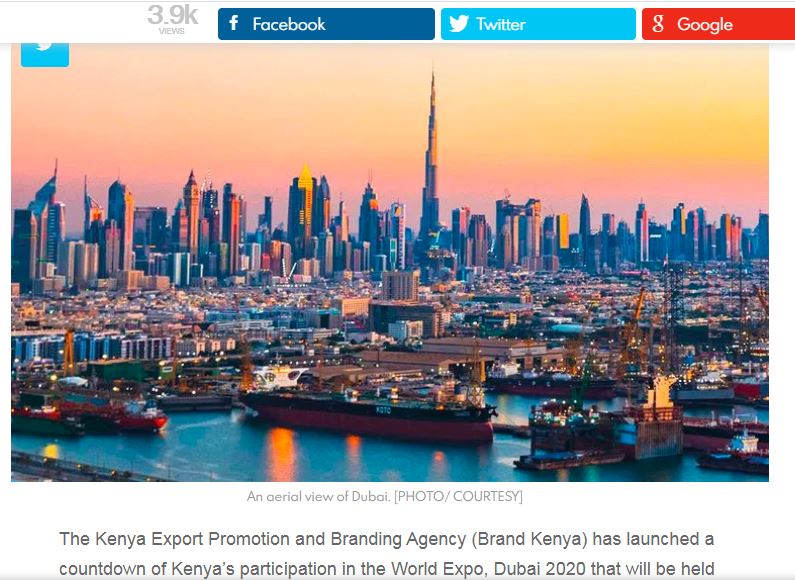This screenshot has width=795, height=580.
Task: Click the word VIEWS under the counter
Action: (x=171, y=31)
